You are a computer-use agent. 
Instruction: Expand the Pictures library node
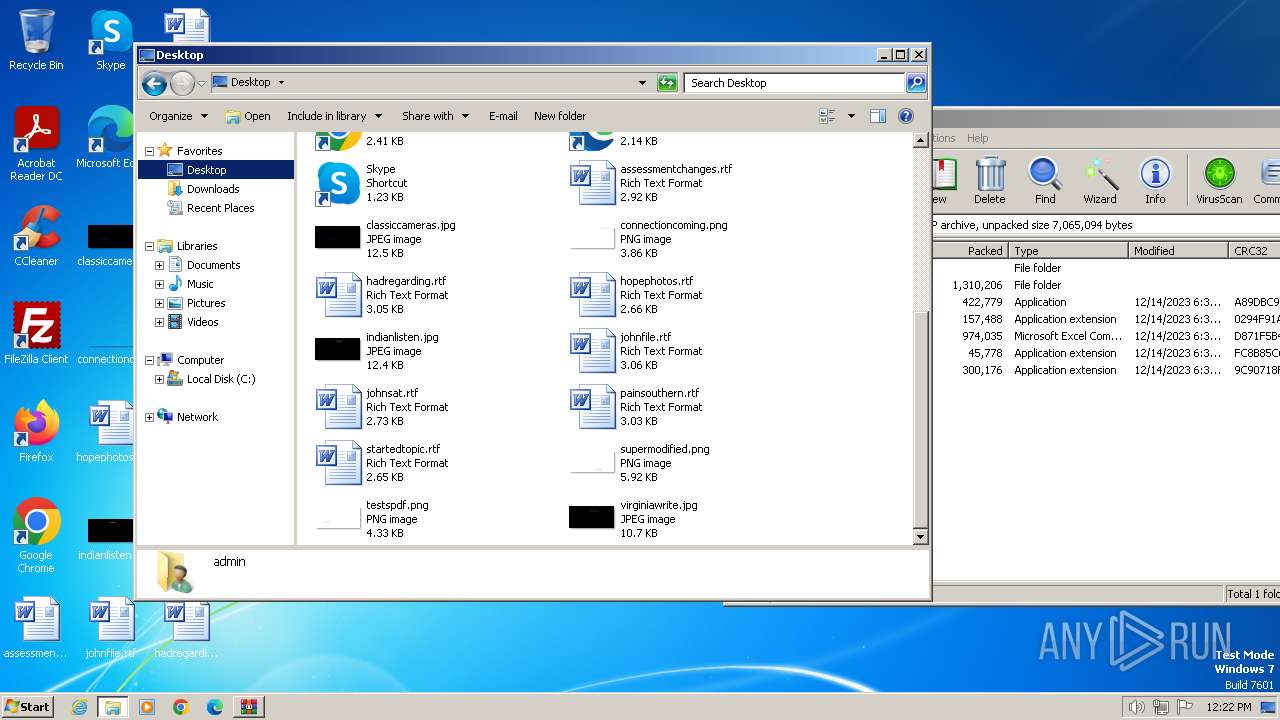pyautogui.click(x=159, y=303)
